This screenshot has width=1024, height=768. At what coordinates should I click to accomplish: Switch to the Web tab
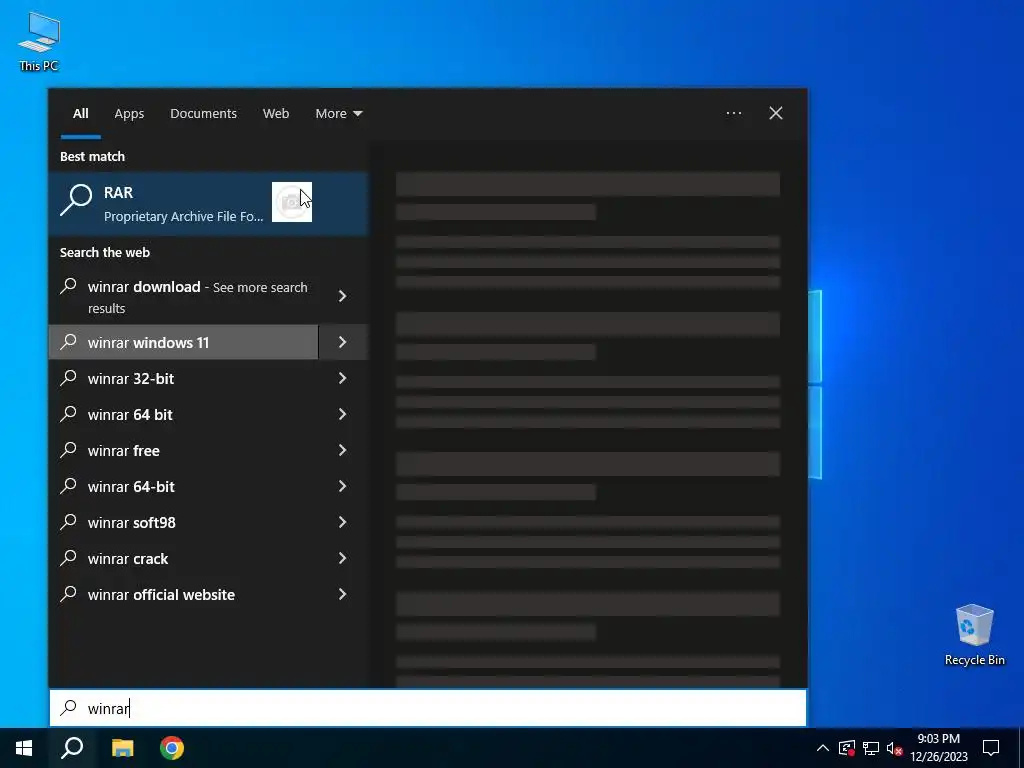pos(276,114)
